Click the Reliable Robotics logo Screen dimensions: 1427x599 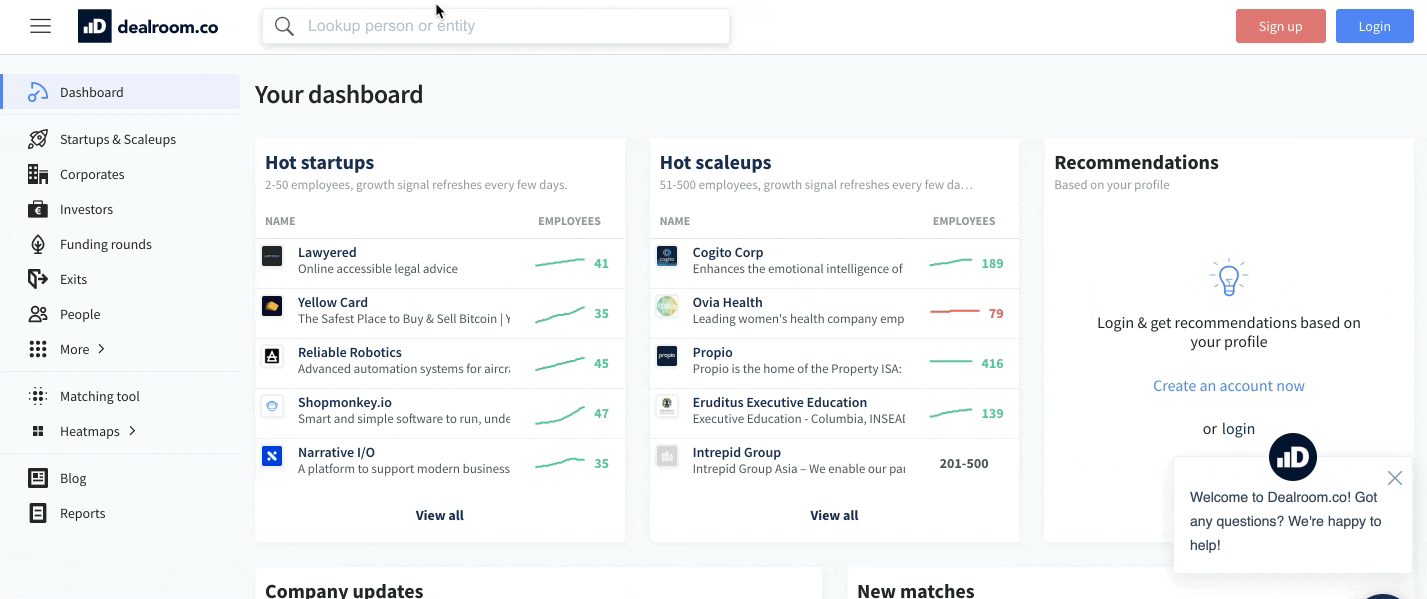coord(272,356)
